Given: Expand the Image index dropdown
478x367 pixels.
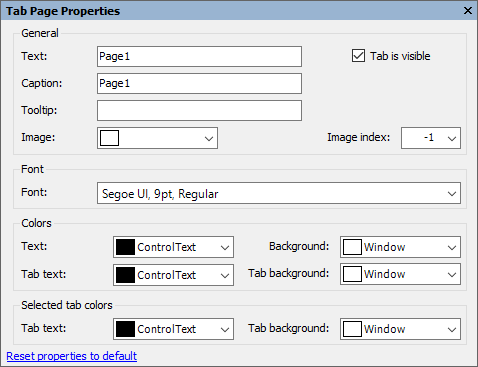Looking at the screenshot, I should pyautogui.click(x=452, y=138).
